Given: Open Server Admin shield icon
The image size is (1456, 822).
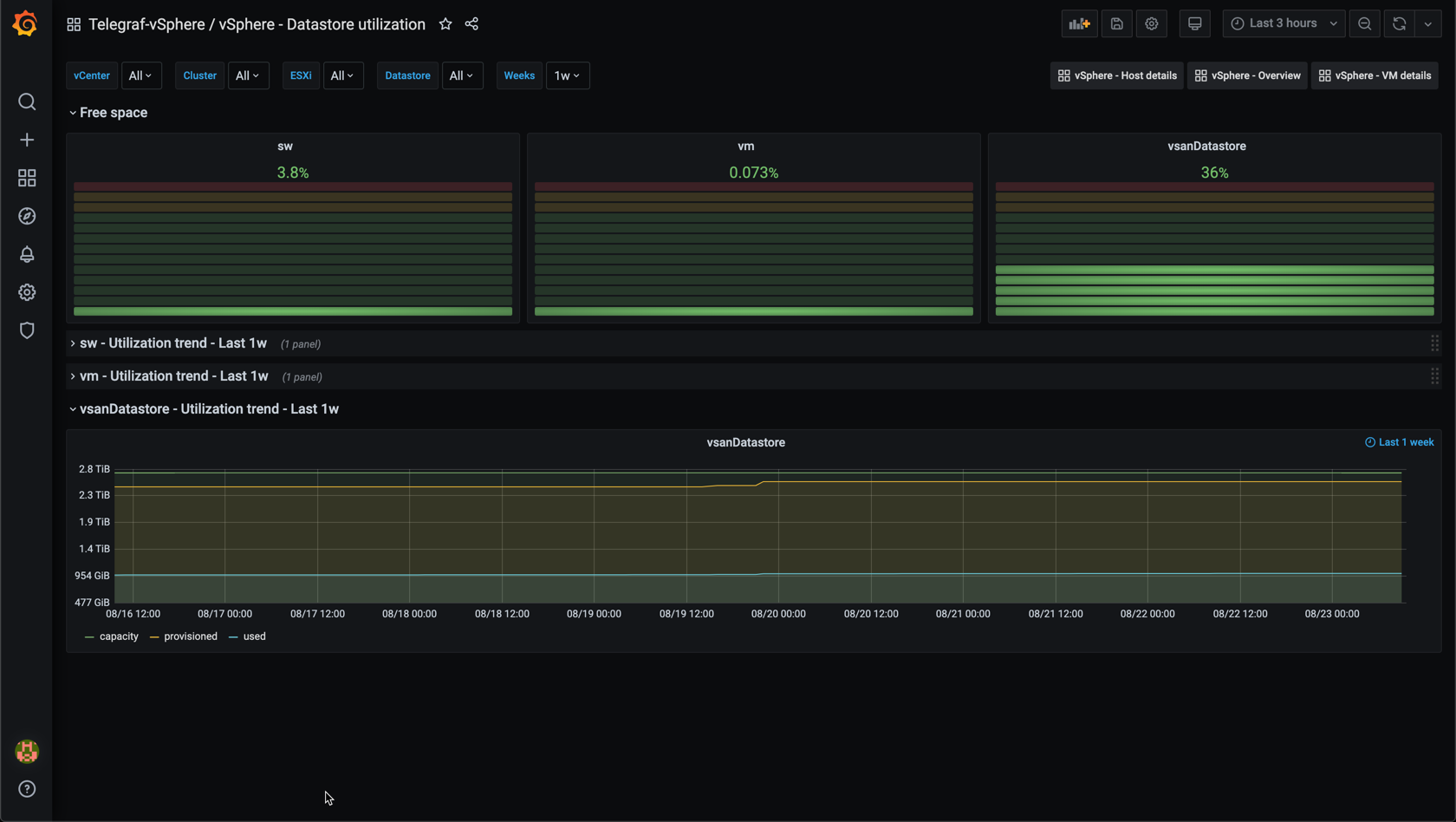Looking at the screenshot, I should 27,330.
